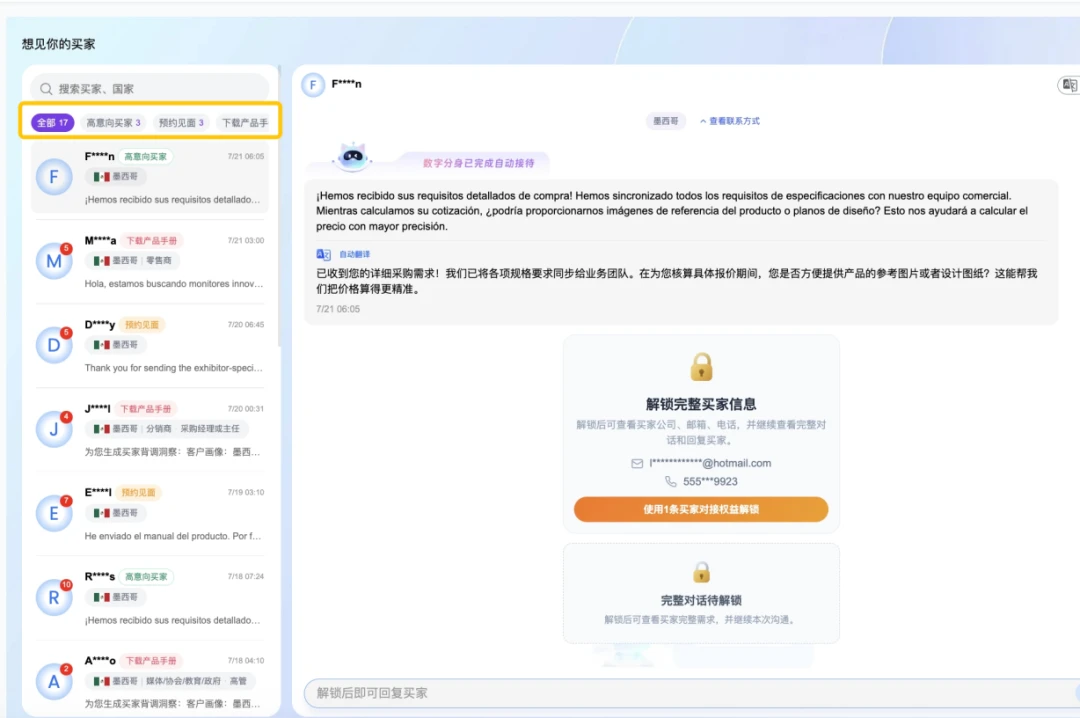
Task: Open E****l buyer avatar
Action: point(54,513)
